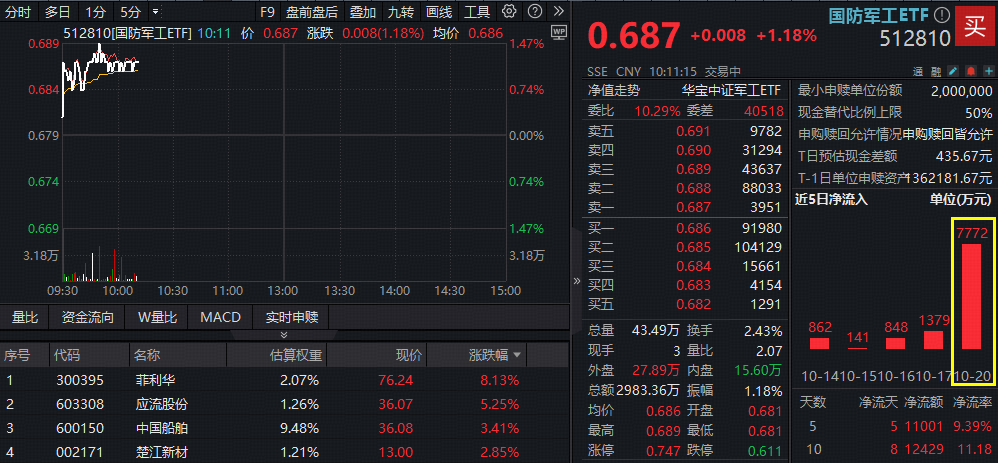This screenshot has width=998, height=463.
Task: Click the red alert bell icon
Action: click(x=970, y=72)
